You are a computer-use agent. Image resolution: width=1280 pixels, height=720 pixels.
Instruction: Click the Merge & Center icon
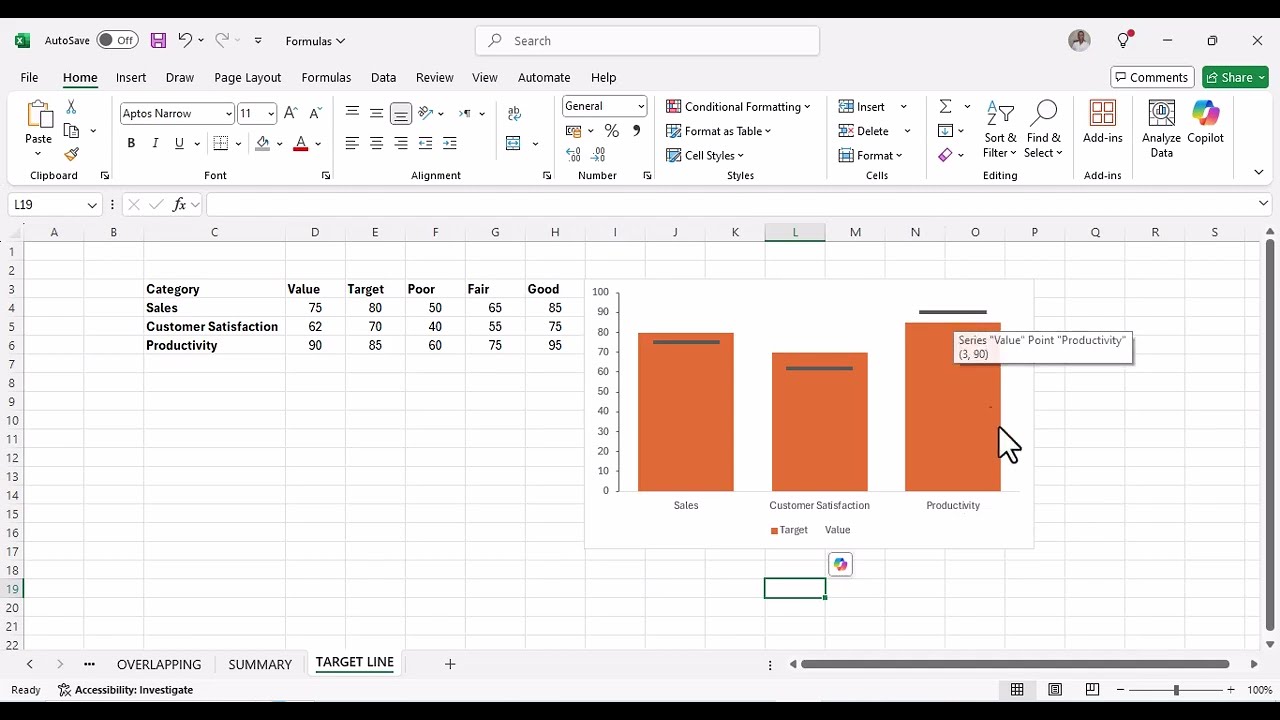514,144
